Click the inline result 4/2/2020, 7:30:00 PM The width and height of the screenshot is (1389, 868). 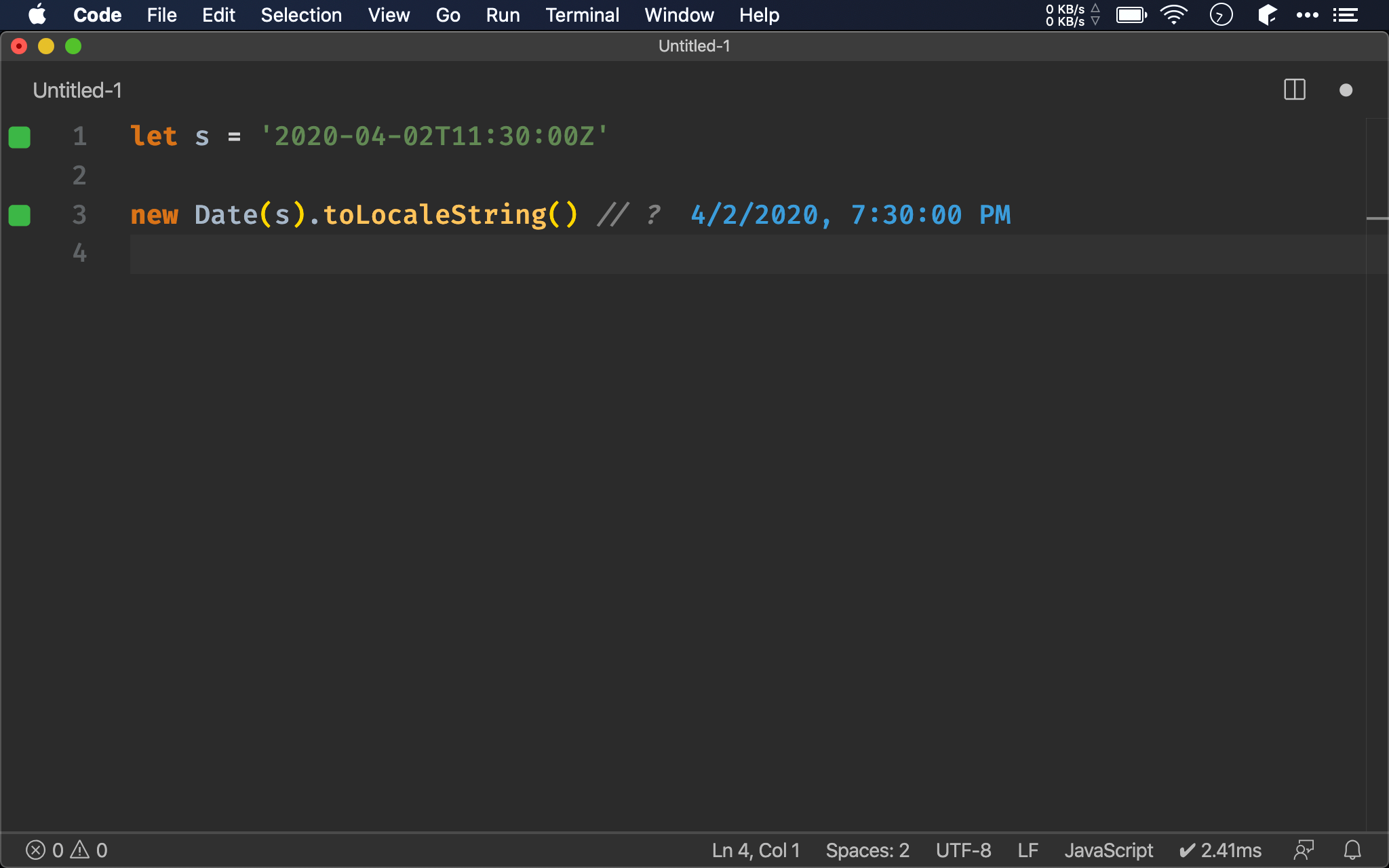coord(850,215)
